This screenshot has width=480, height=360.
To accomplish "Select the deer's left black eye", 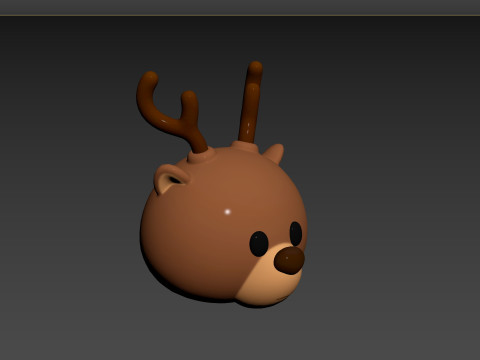I will (259, 244).
